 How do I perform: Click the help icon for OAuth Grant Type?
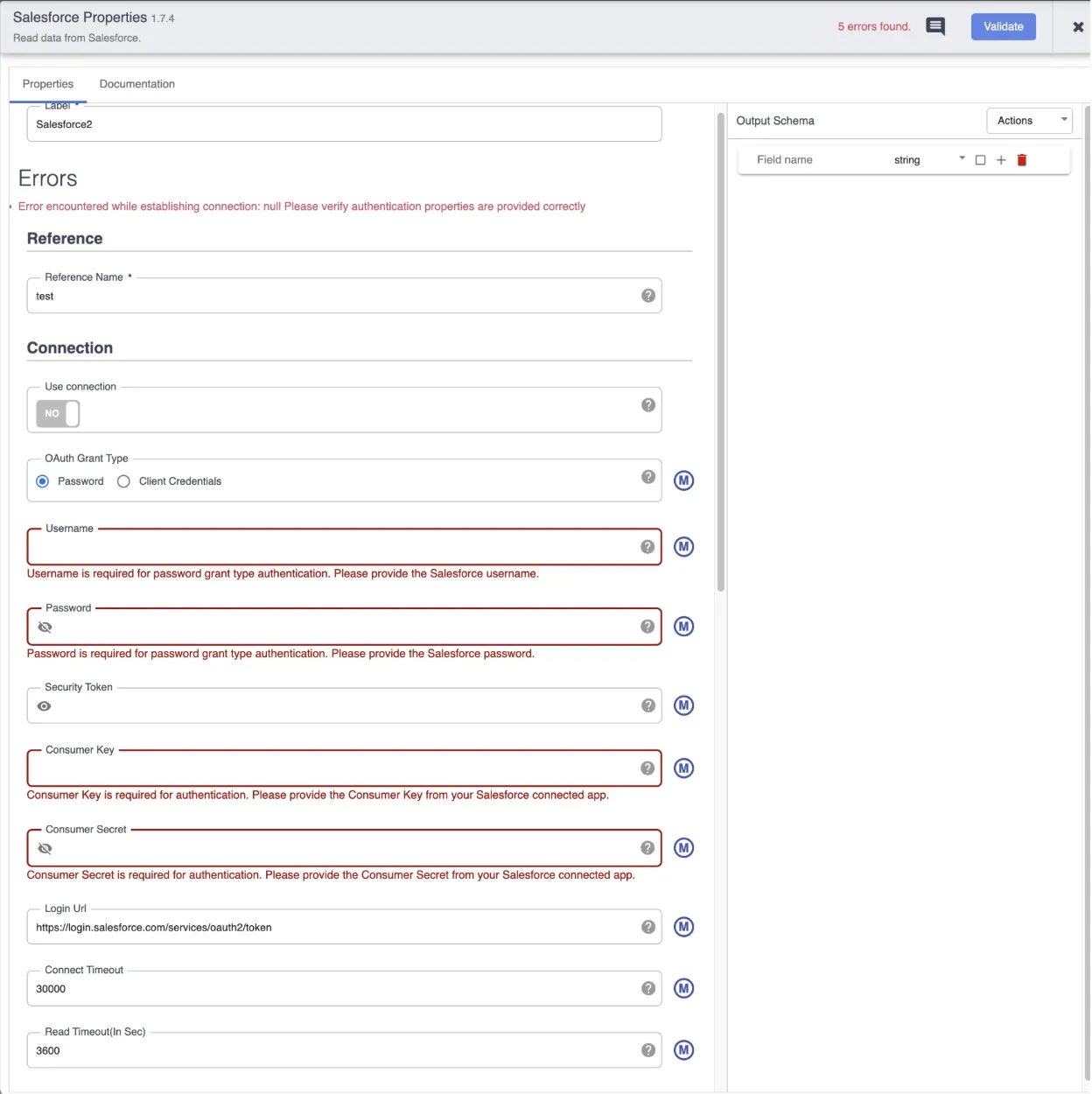(648, 477)
